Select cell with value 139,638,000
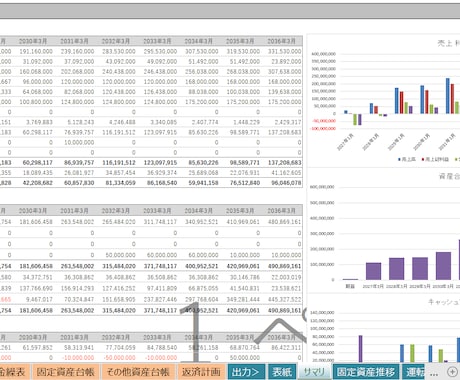 pos(284,92)
